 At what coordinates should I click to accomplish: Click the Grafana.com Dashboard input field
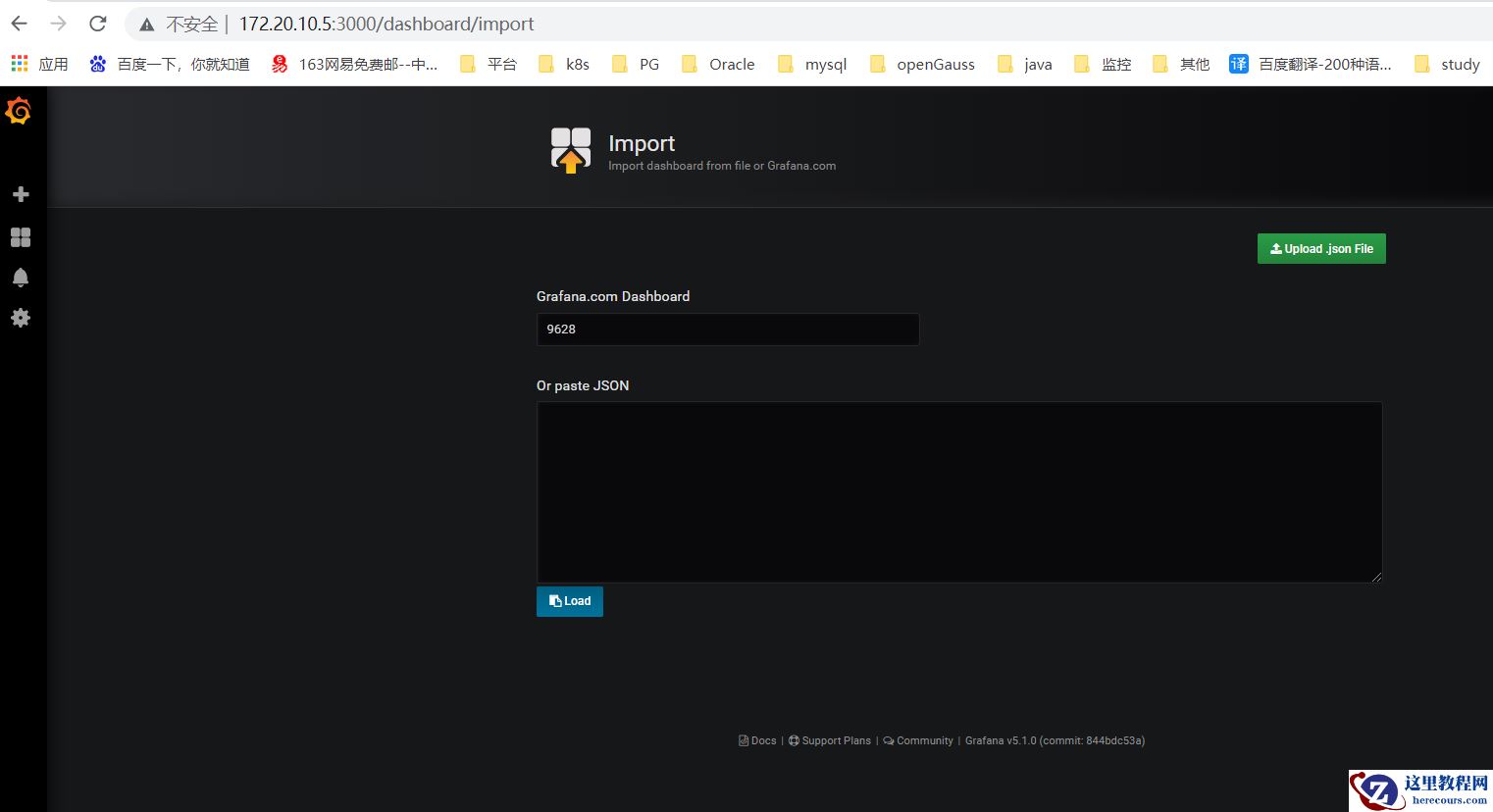[x=727, y=330]
